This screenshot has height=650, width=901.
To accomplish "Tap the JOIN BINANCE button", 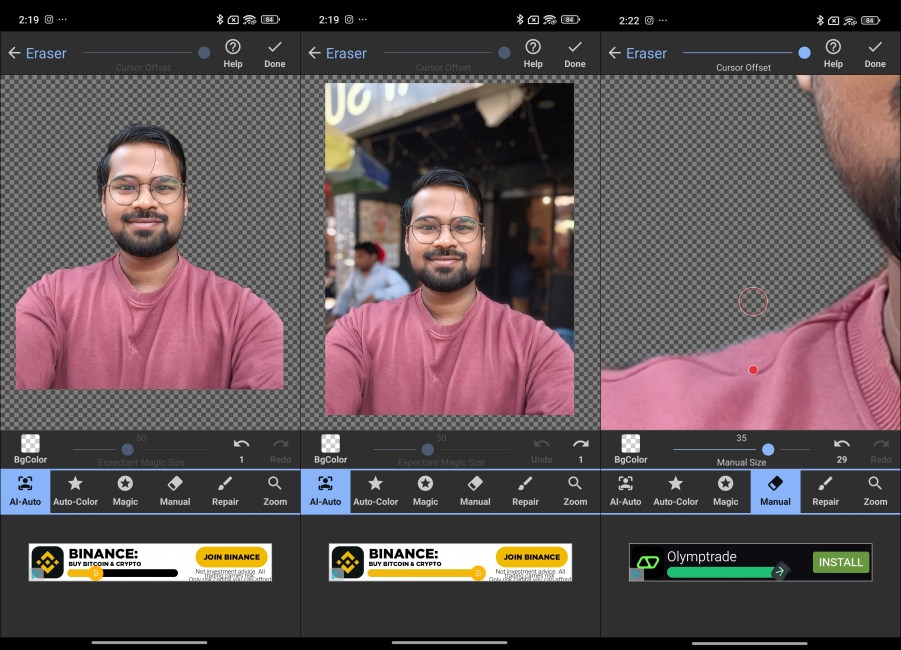I will pos(232,556).
